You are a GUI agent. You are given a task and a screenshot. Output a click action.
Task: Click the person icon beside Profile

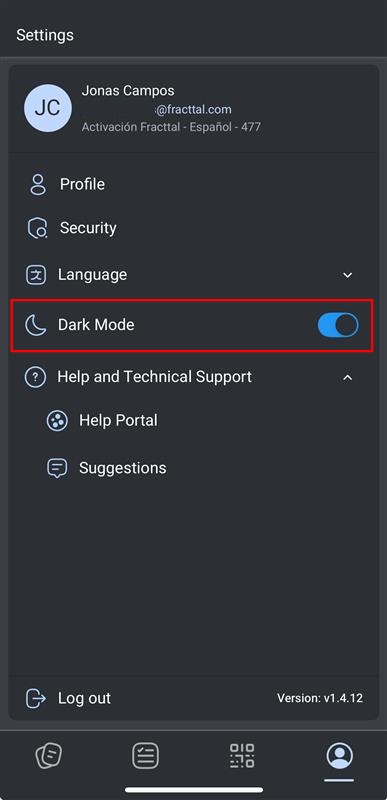tap(38, 184)
